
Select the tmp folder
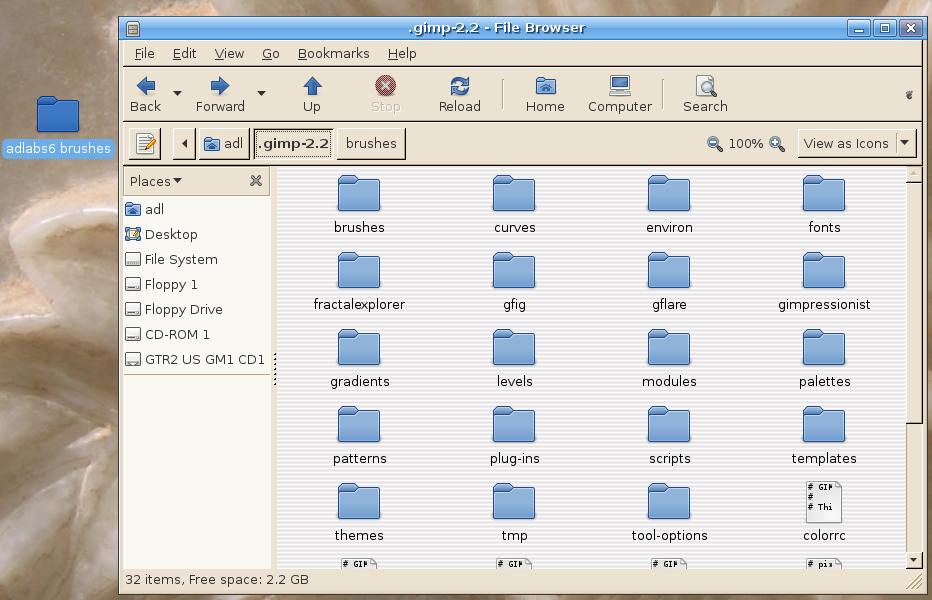(x=514, y=512)
